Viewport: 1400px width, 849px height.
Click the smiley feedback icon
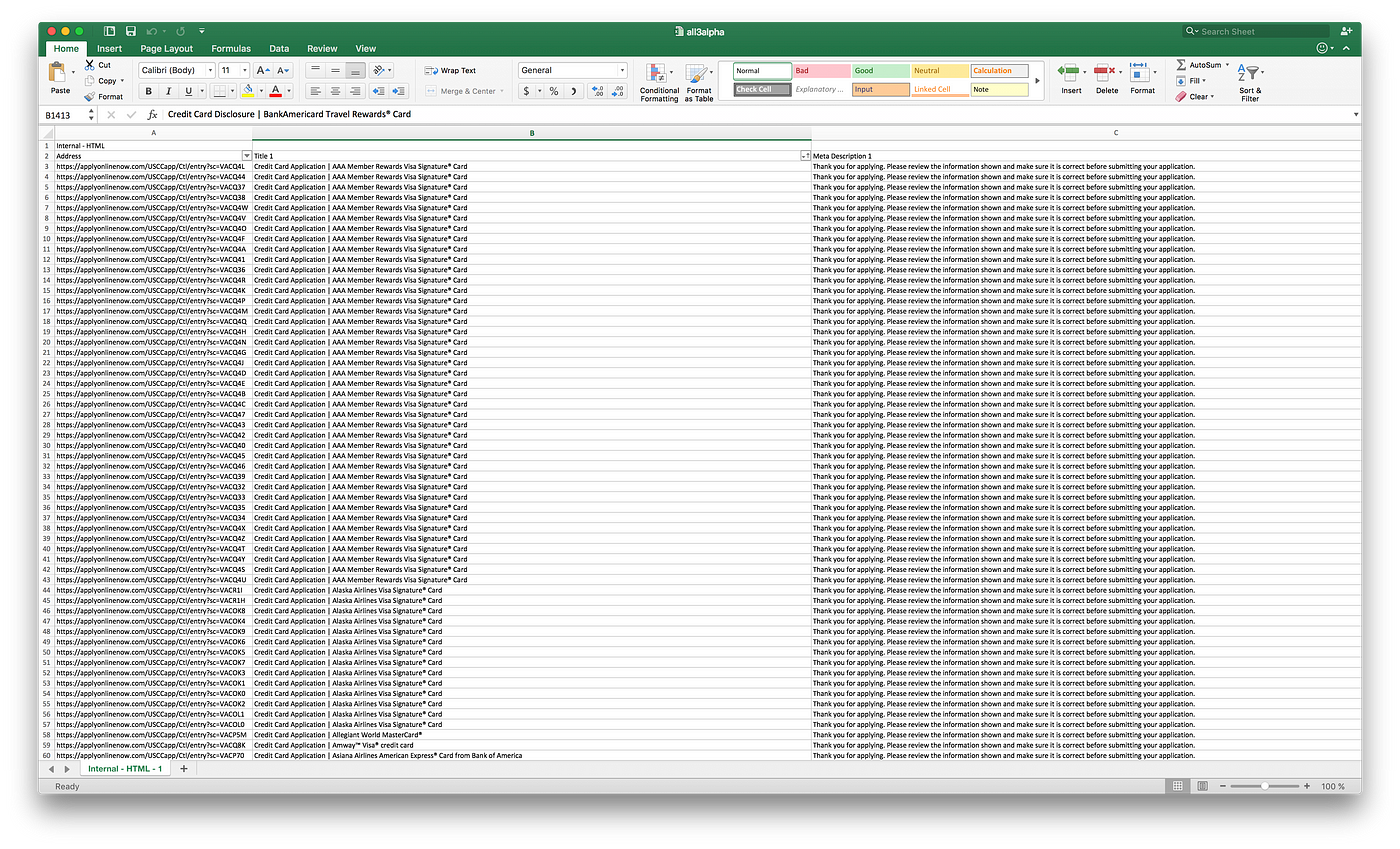(x=1323, y=48)
